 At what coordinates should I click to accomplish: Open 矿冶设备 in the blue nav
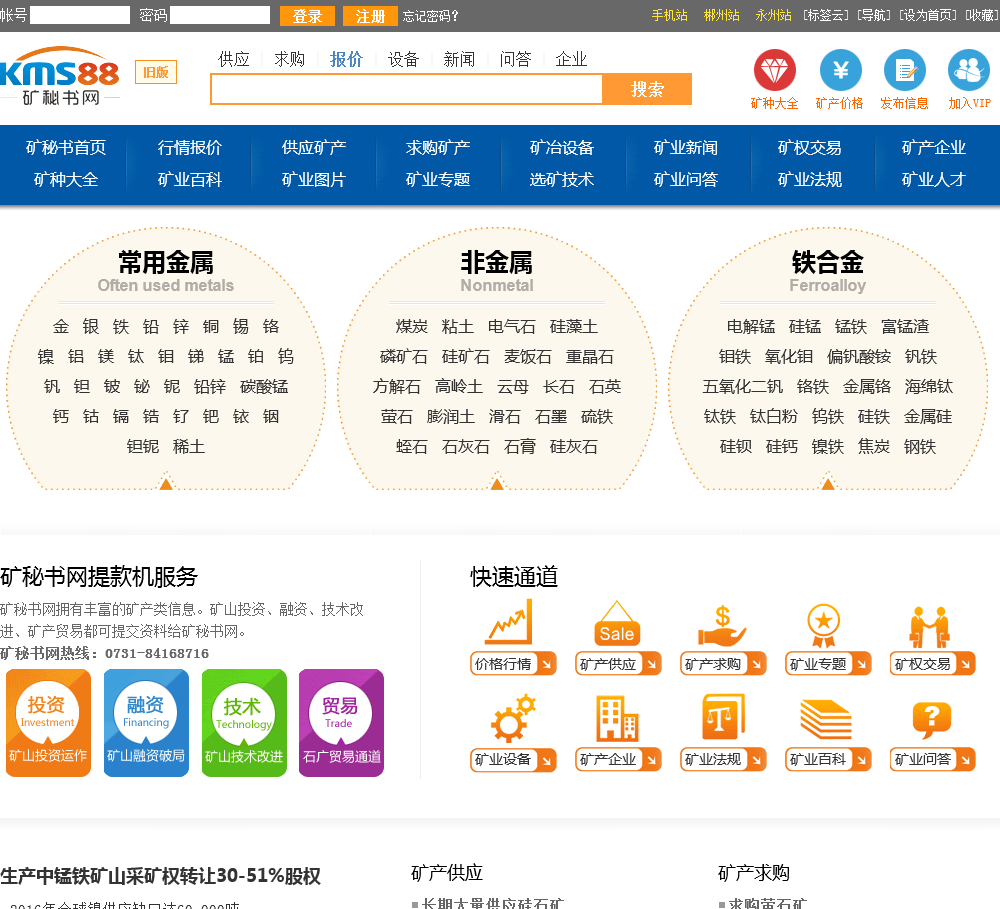[x=561, y=147]
